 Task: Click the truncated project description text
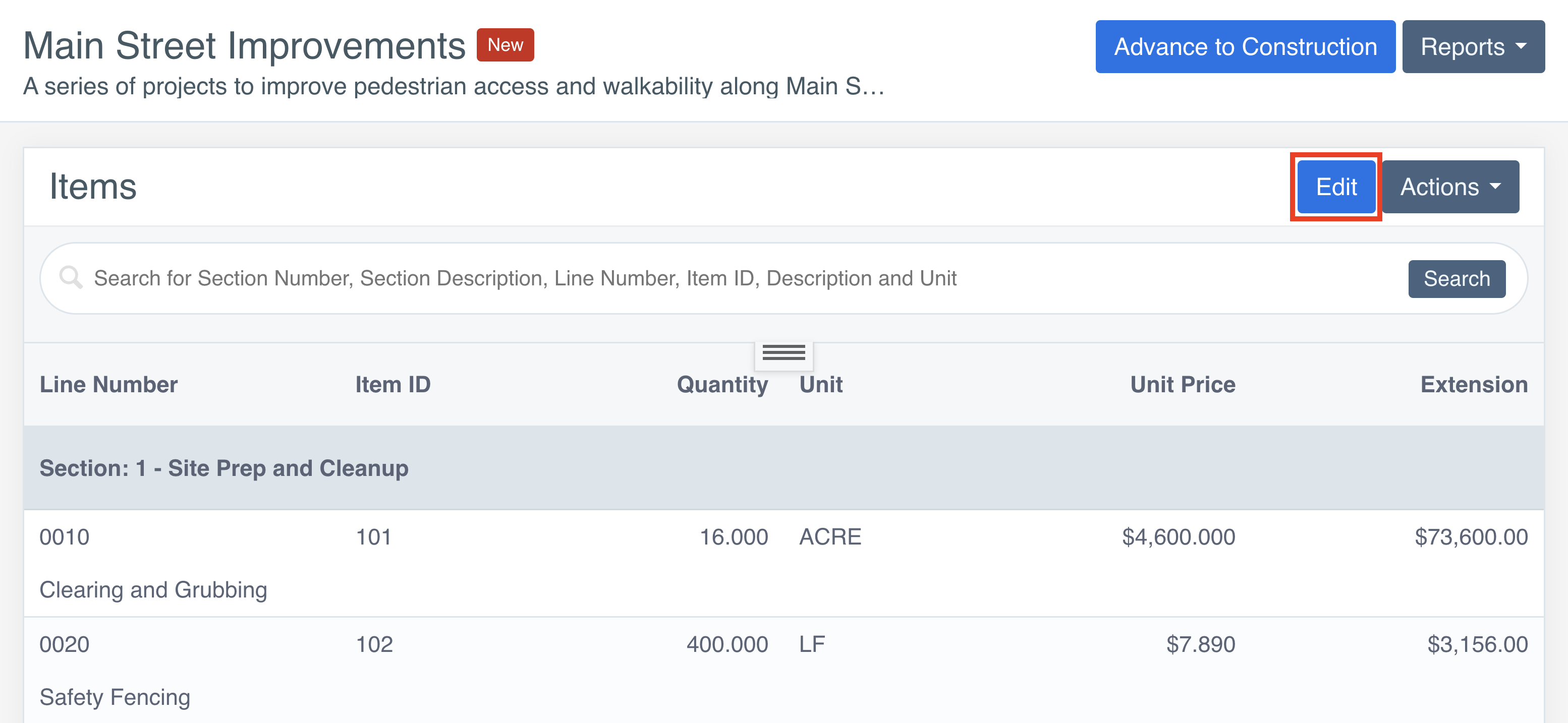point(454,86)
